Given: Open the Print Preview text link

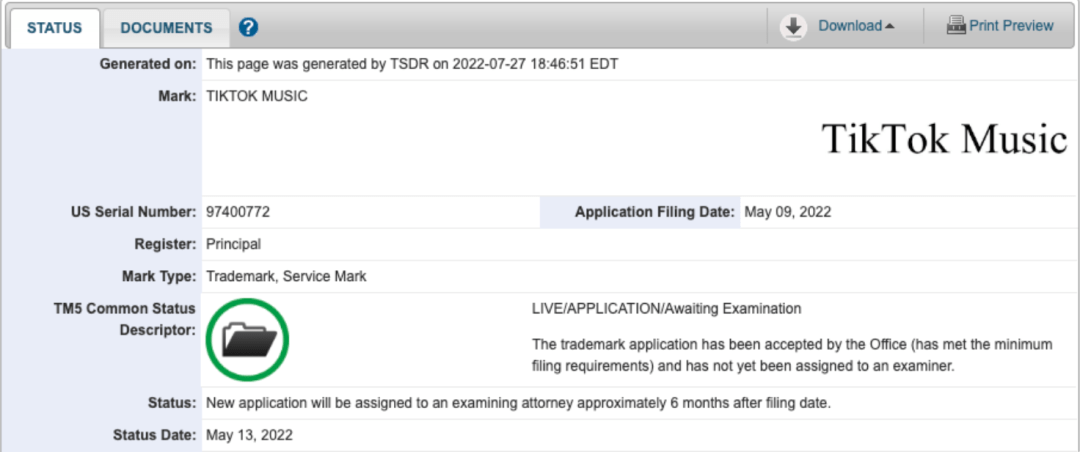Looking at the screenshot, I should tap(1011, 26).
